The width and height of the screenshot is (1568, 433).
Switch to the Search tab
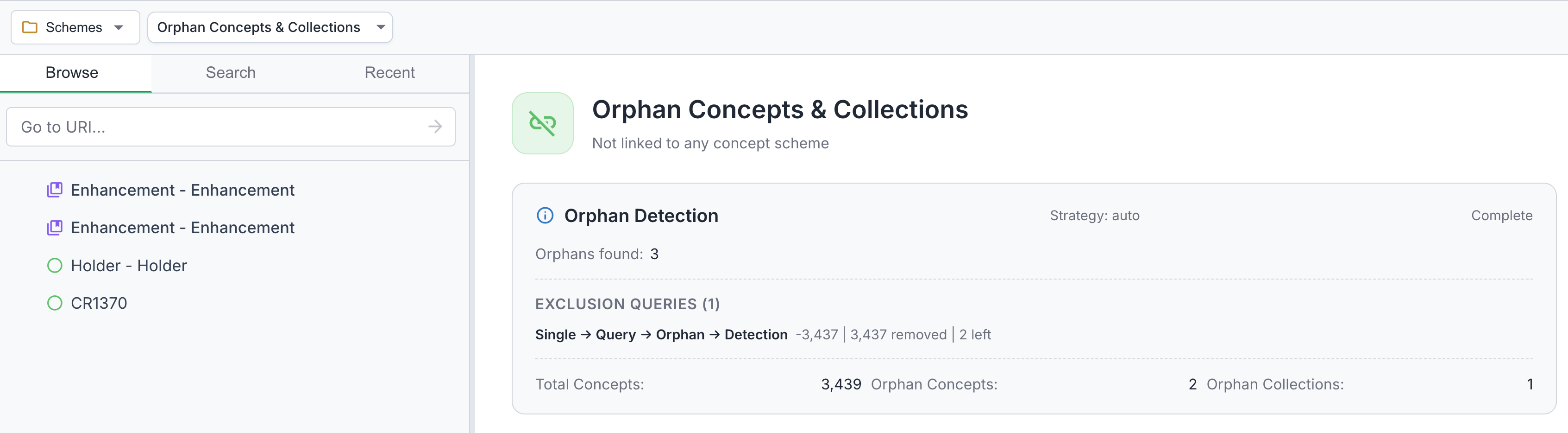pos(231,72)
